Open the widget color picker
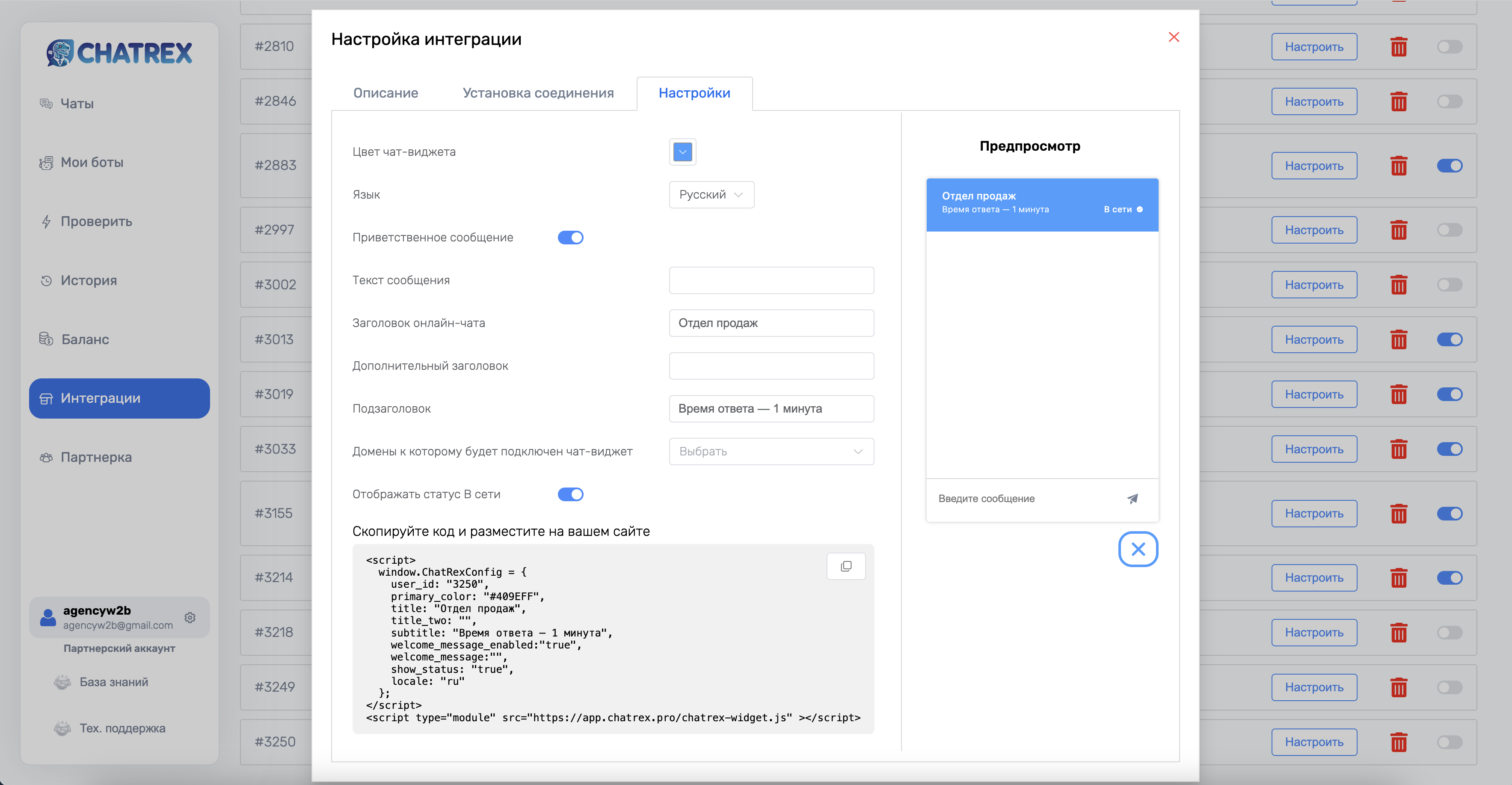Image resolution: width=1512 pixels, height=785 pixels. 683,152
